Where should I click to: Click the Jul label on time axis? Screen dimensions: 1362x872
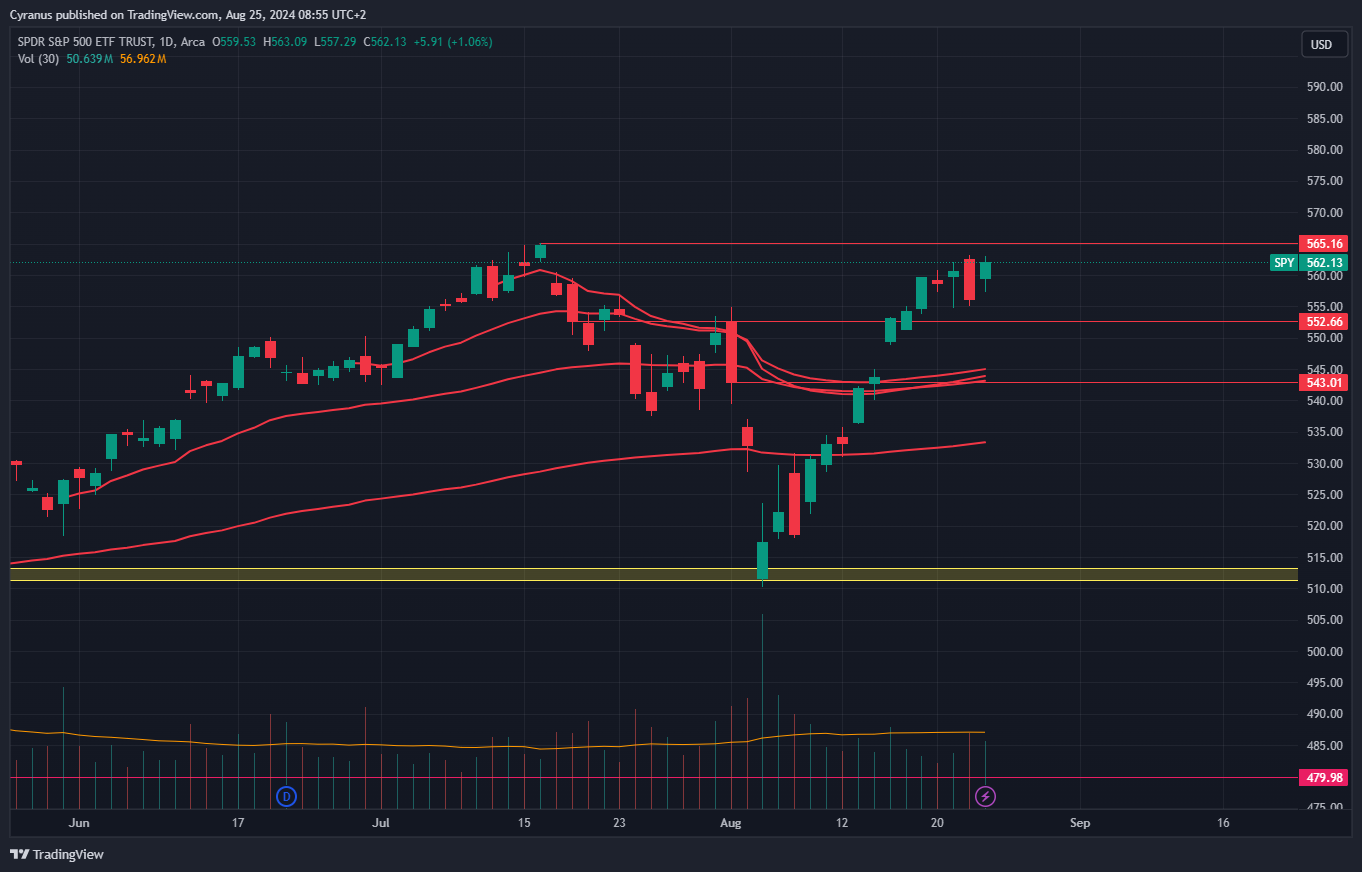tap(381, 823)
